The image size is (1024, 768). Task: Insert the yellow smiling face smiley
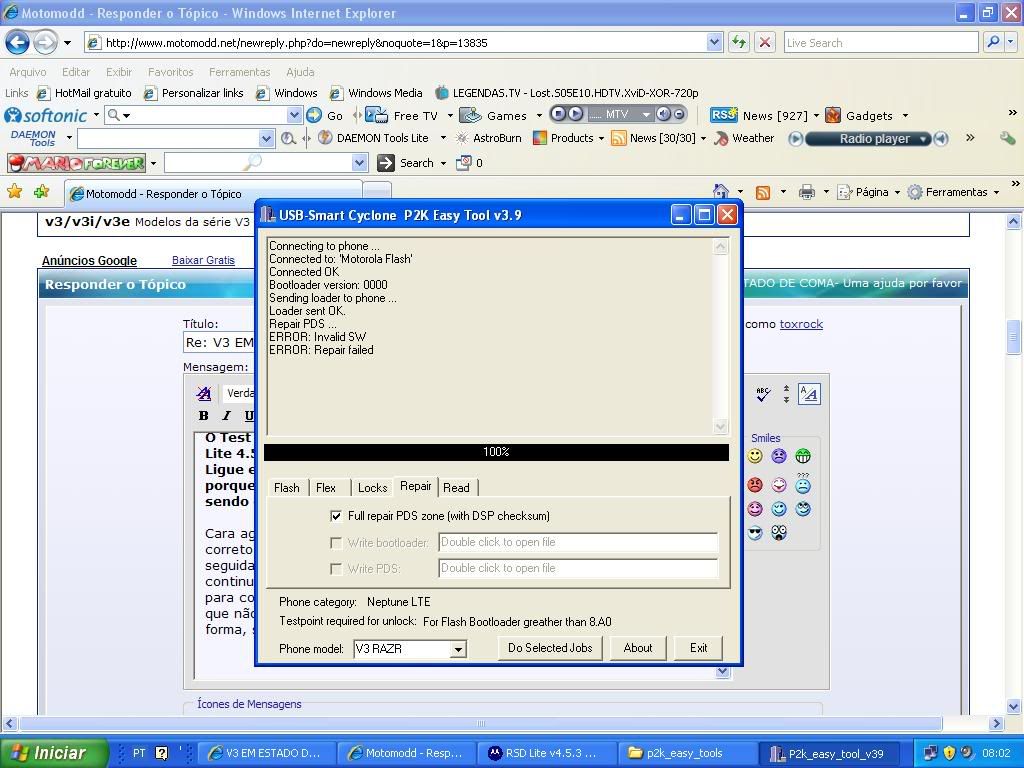coord(755,456)
